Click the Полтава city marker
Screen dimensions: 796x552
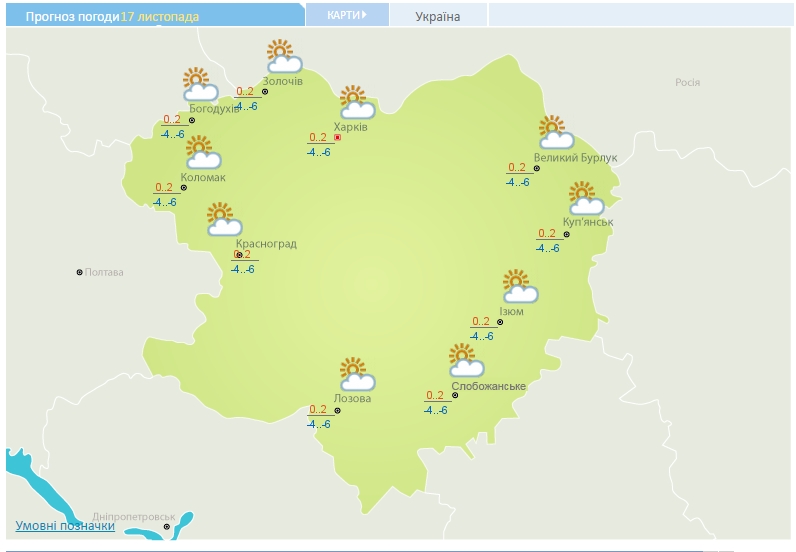tap(80, 272)
